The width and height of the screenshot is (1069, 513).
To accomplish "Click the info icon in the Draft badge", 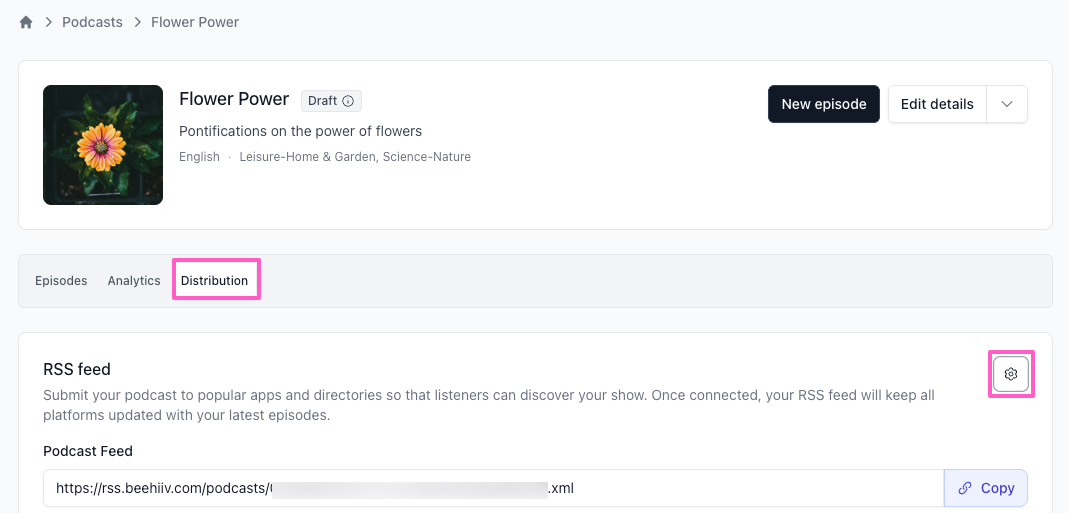I will click(x=348, y=101).
